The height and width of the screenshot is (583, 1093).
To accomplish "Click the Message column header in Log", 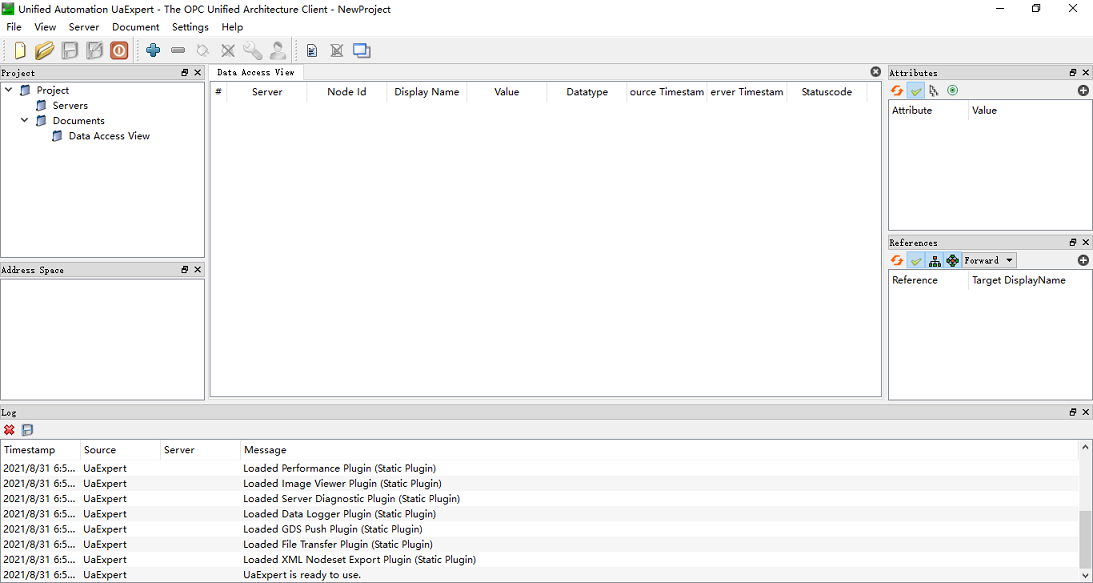I will click(659, 450).
